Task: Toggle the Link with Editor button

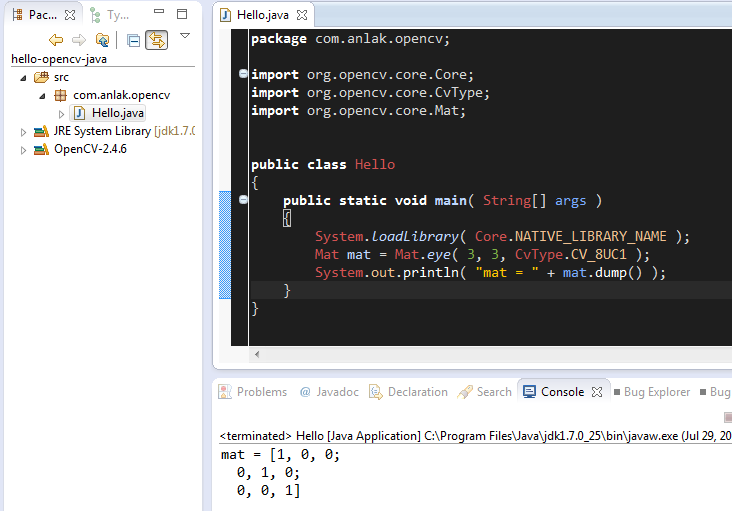Action: [156, 40]
